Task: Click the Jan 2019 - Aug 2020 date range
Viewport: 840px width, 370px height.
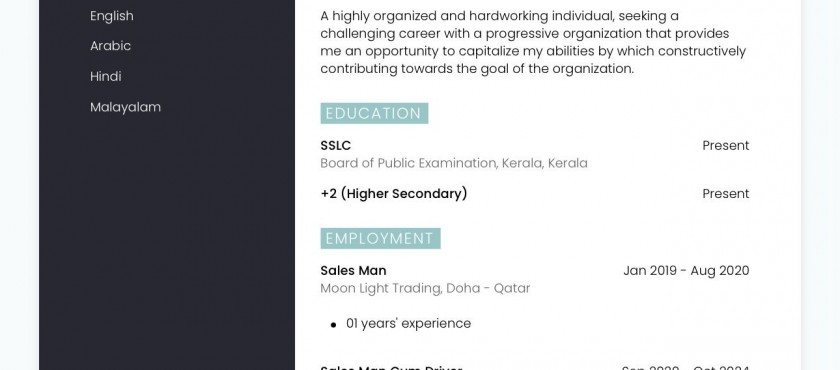Action: point(686,271)
